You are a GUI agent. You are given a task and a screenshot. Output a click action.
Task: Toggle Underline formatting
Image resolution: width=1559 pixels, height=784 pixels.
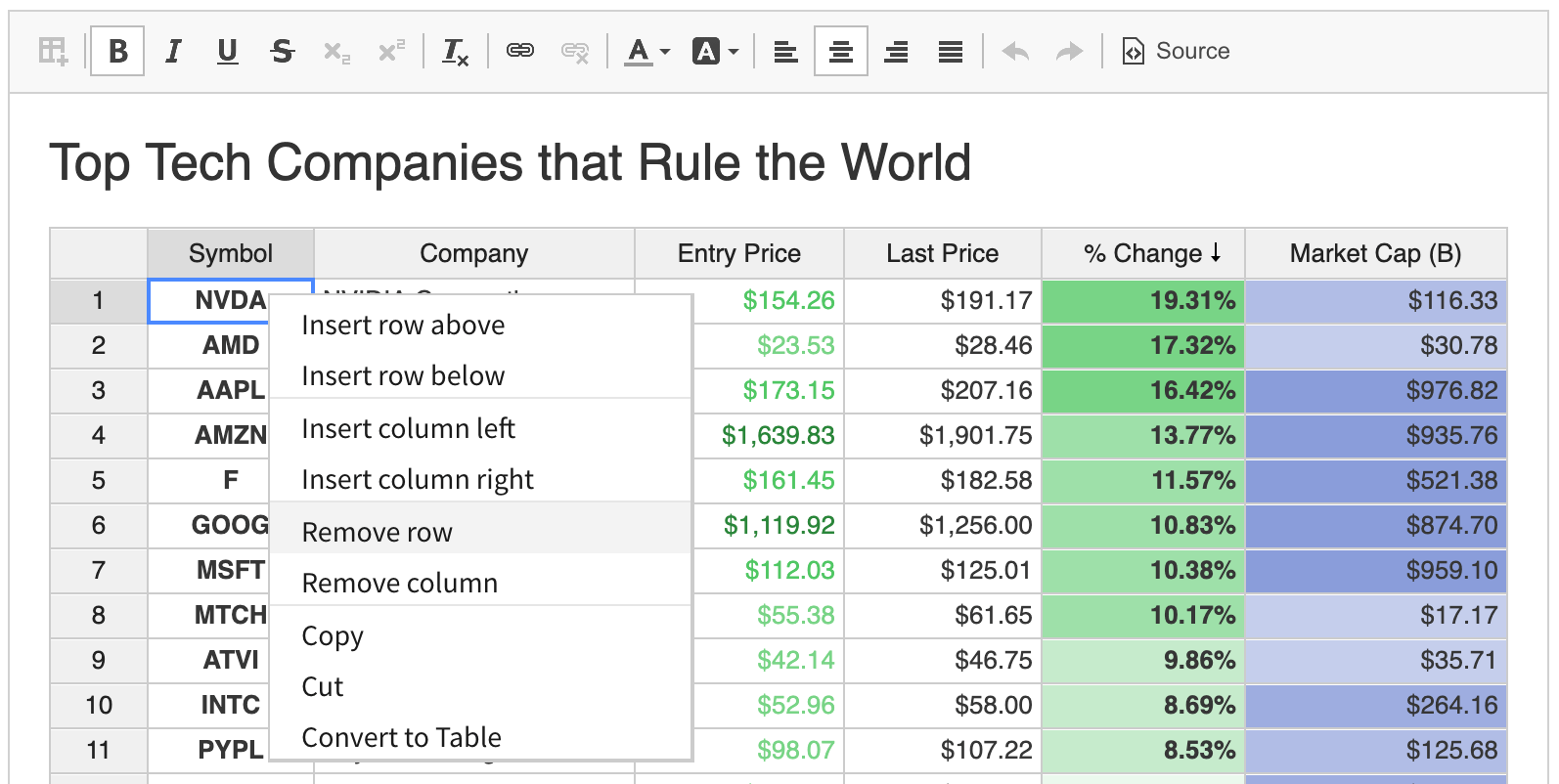pos(227,51)
